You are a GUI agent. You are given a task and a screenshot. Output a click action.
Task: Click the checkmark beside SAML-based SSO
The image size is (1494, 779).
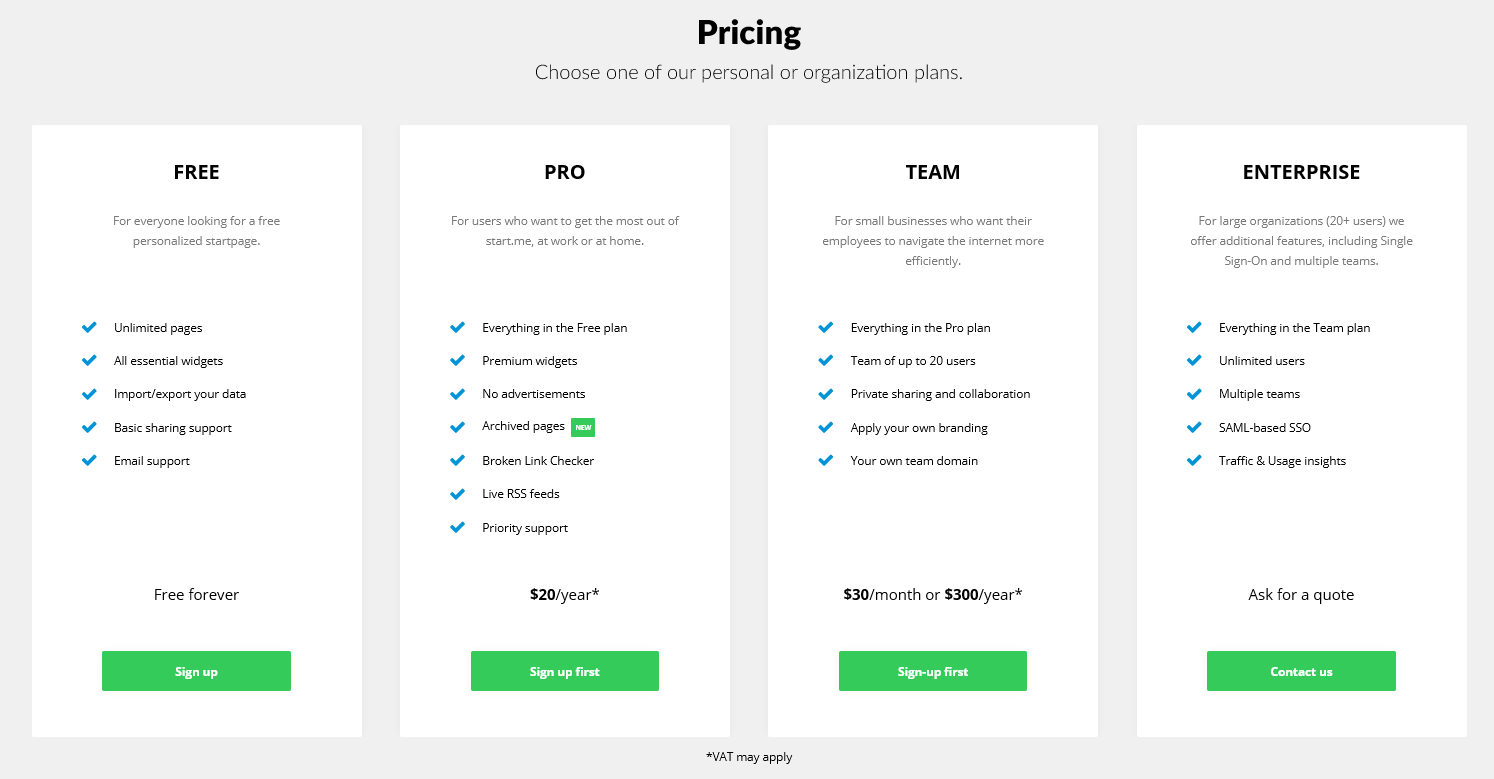click(x=1193, y=427)
